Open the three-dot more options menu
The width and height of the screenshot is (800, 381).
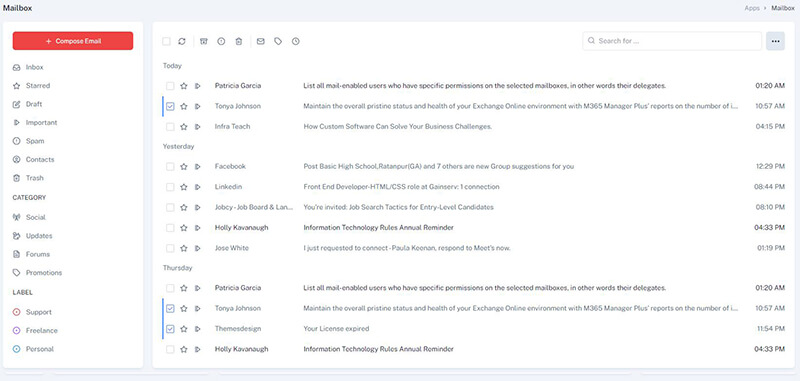pyautogui.click(x=775, y=41)
